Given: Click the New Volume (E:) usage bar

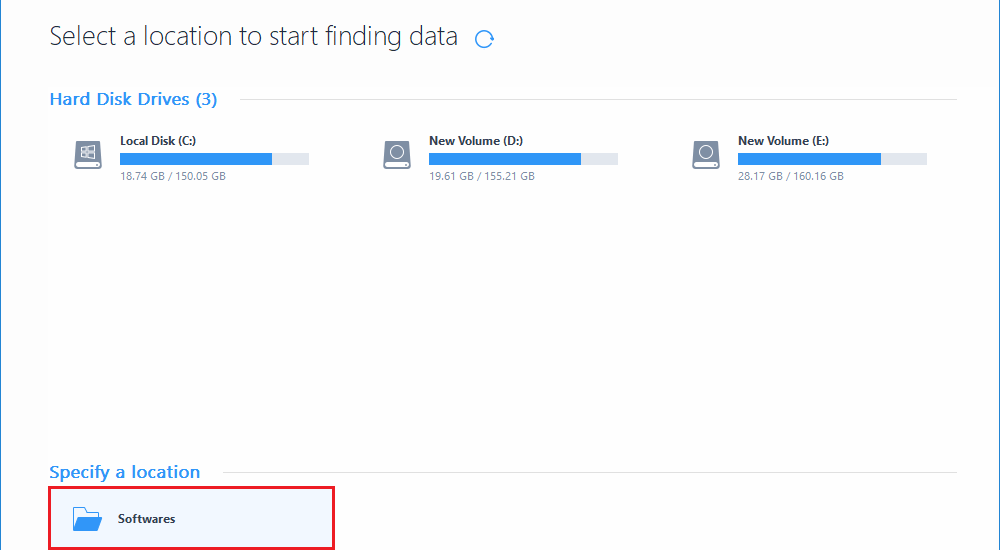Looking at the screenshot, I should coord(832,159).
